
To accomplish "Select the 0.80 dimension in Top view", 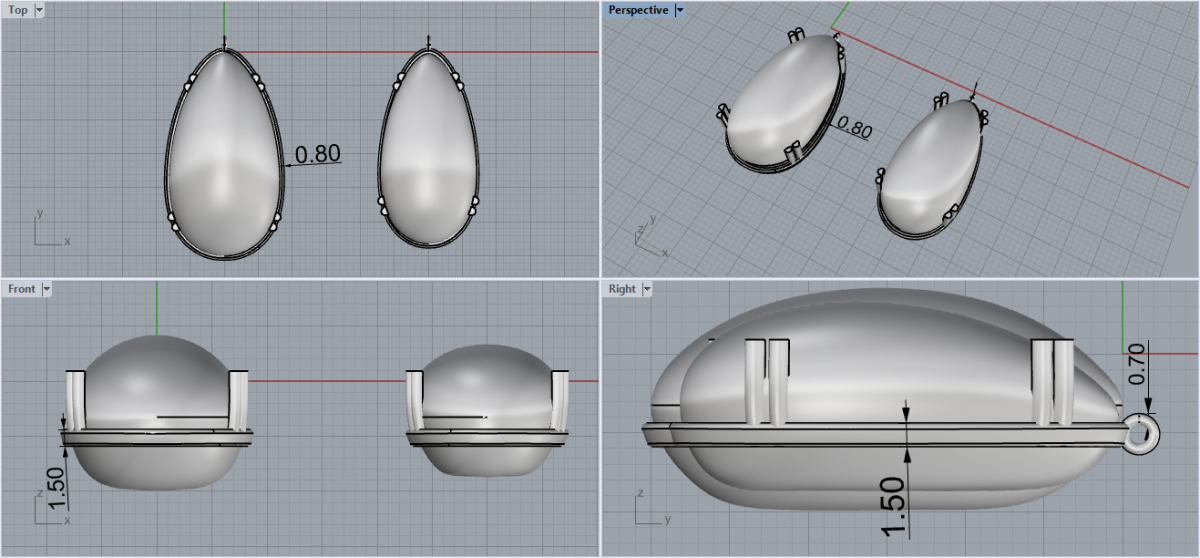I will pyautogui.click(x=320, y=154).
